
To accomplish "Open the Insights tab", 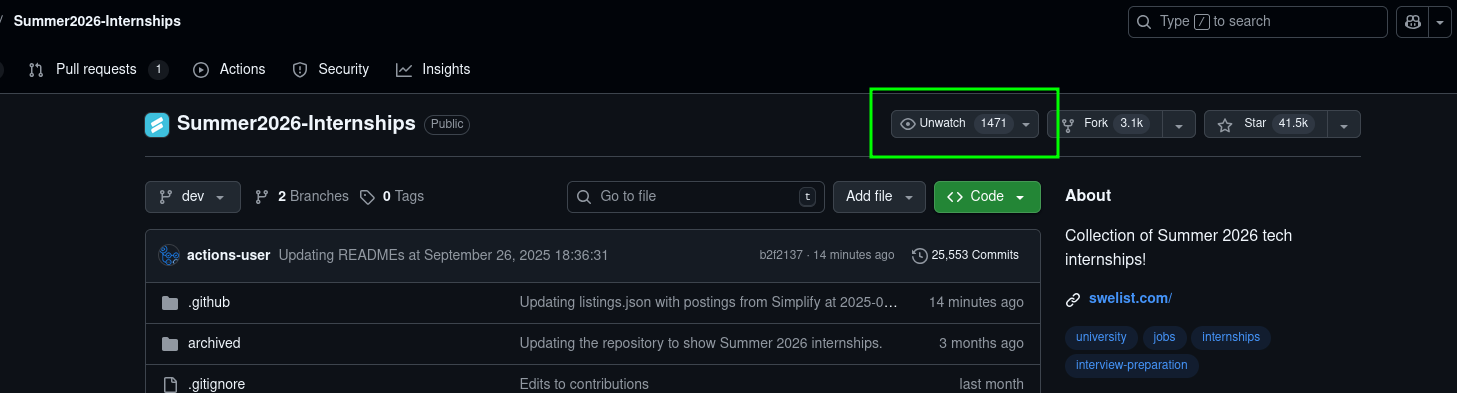I will pos(433,69).
